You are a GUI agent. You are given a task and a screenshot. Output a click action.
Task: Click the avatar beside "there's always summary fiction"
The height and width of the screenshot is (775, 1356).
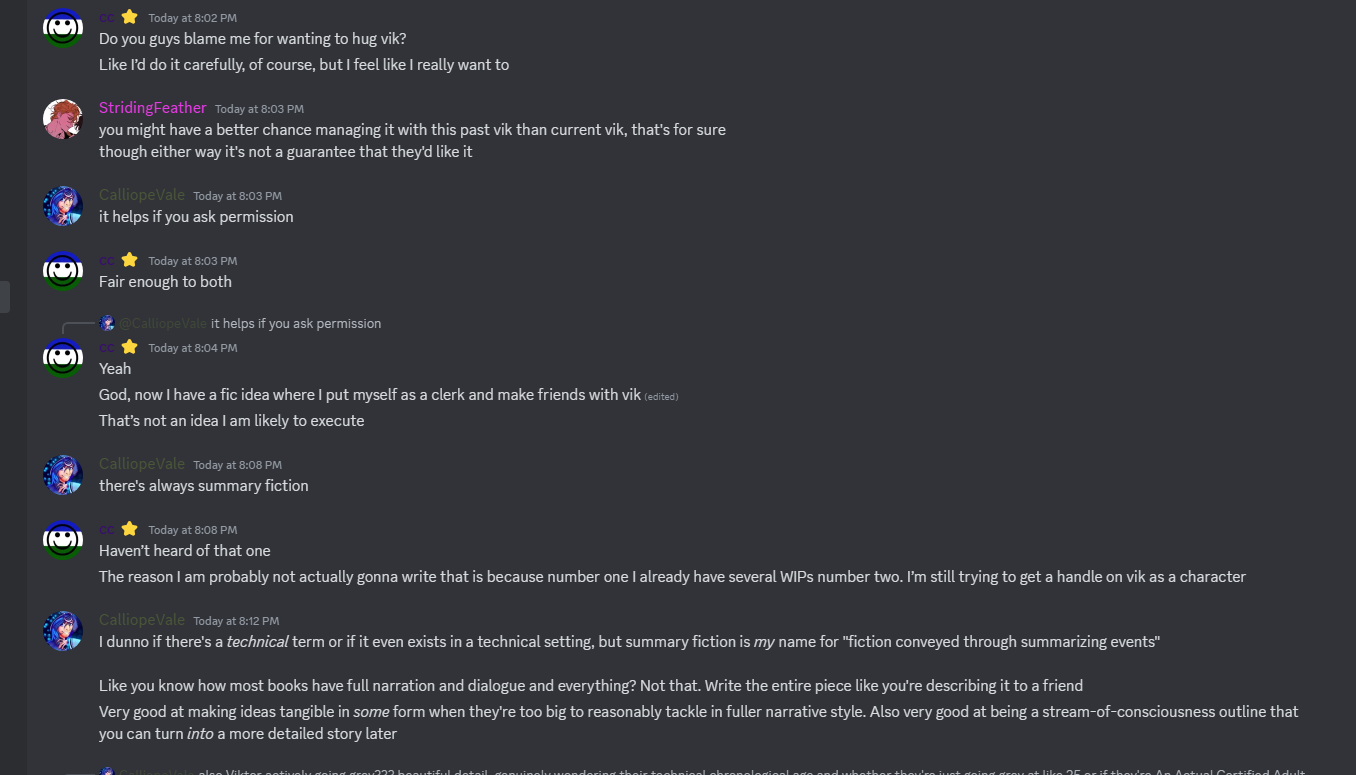63,475
